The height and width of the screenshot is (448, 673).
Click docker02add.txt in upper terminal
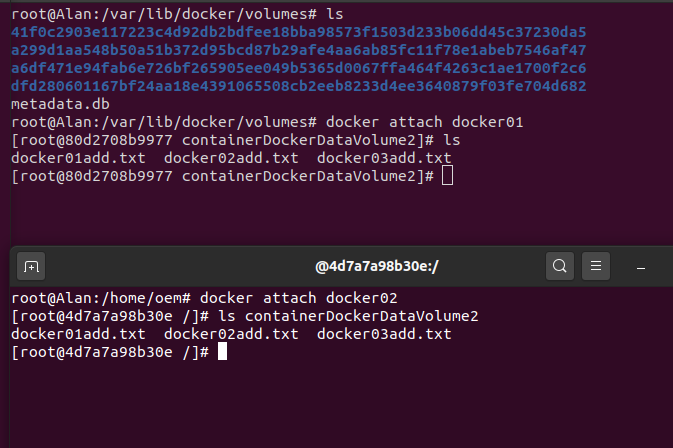point(231,158)
